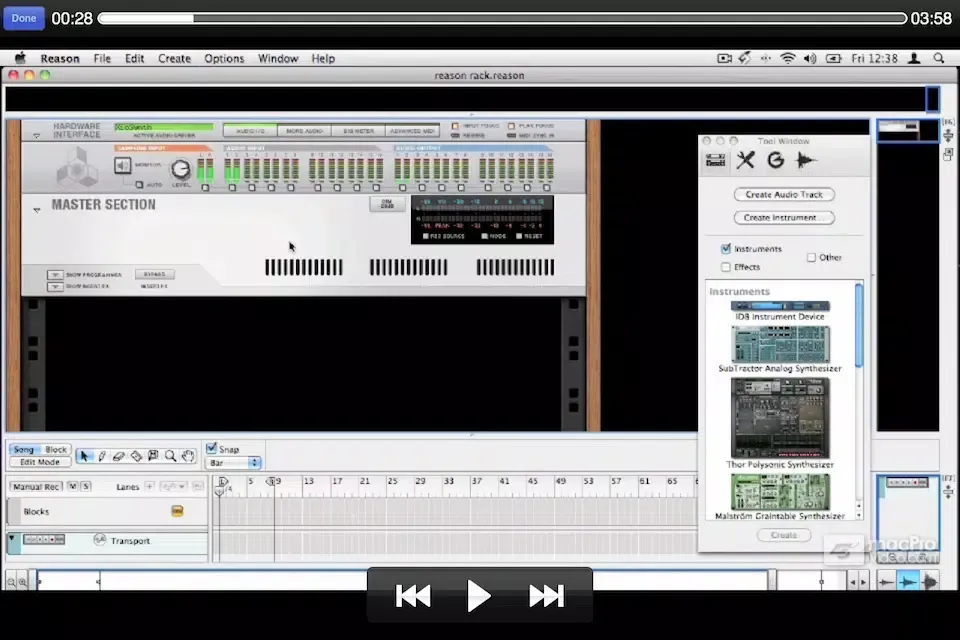Click the monitor speaker icon in Sampling Input
The image size is (960, 640).
click(122, 165)
